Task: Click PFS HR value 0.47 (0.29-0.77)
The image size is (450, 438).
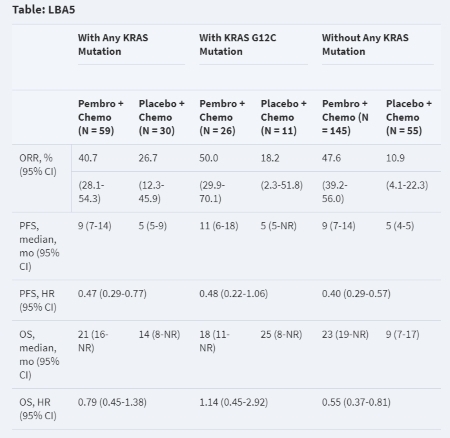Action: (x=112, y=294)
